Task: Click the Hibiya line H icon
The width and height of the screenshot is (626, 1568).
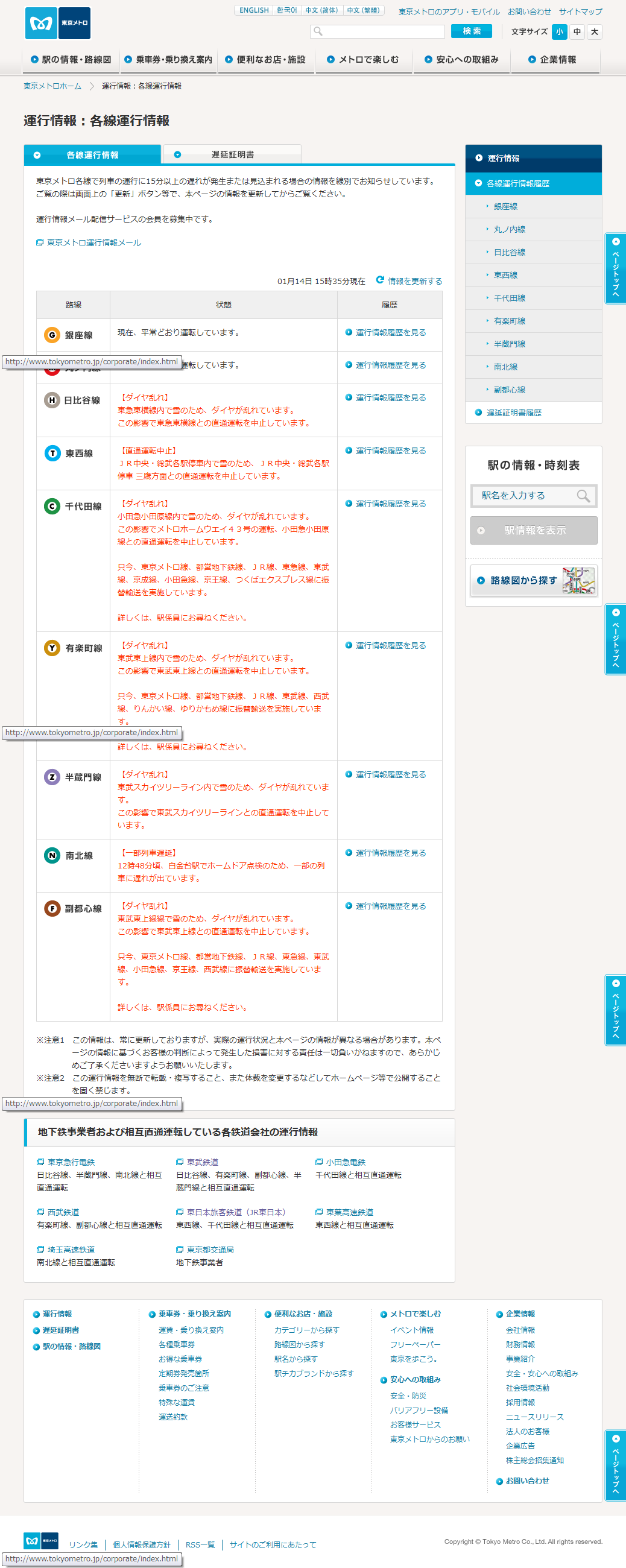Action: pos(52,400)
